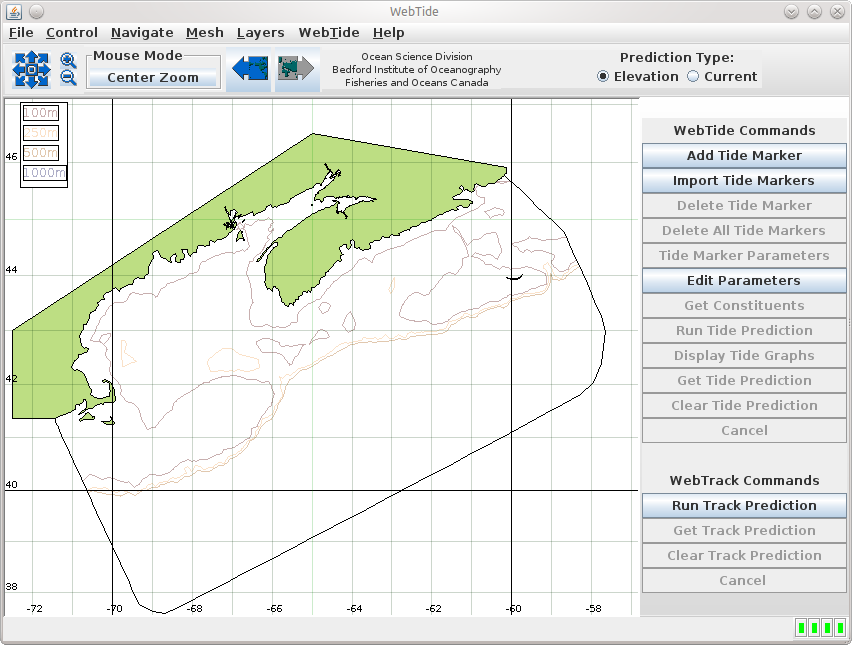This screenshot has width=852, height=645.
Task: Go to next map view arrow
Action: [x=296, y=69]
